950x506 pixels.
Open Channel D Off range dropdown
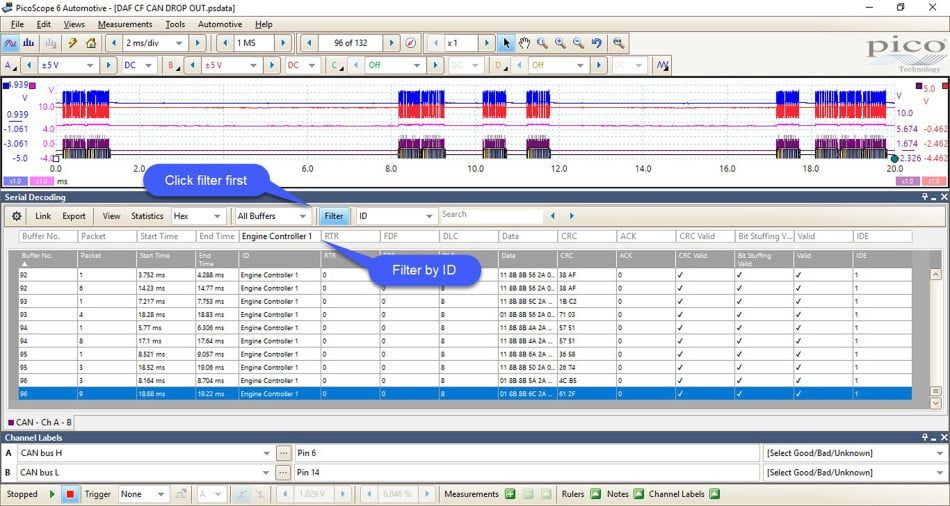[580, 65]
